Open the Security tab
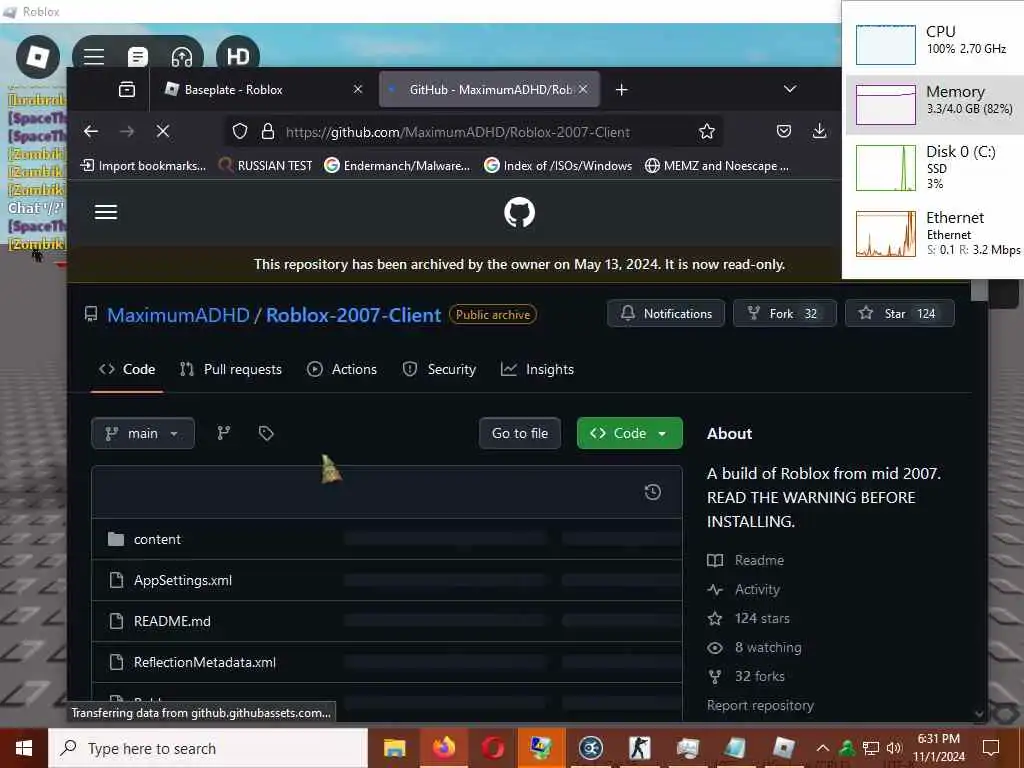 [439, 370]
